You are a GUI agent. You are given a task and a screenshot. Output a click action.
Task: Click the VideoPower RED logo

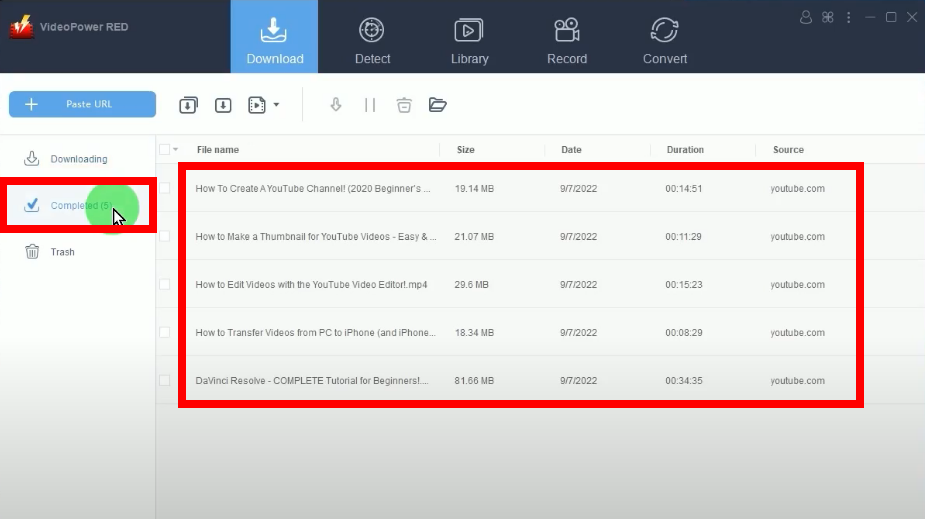22,27
